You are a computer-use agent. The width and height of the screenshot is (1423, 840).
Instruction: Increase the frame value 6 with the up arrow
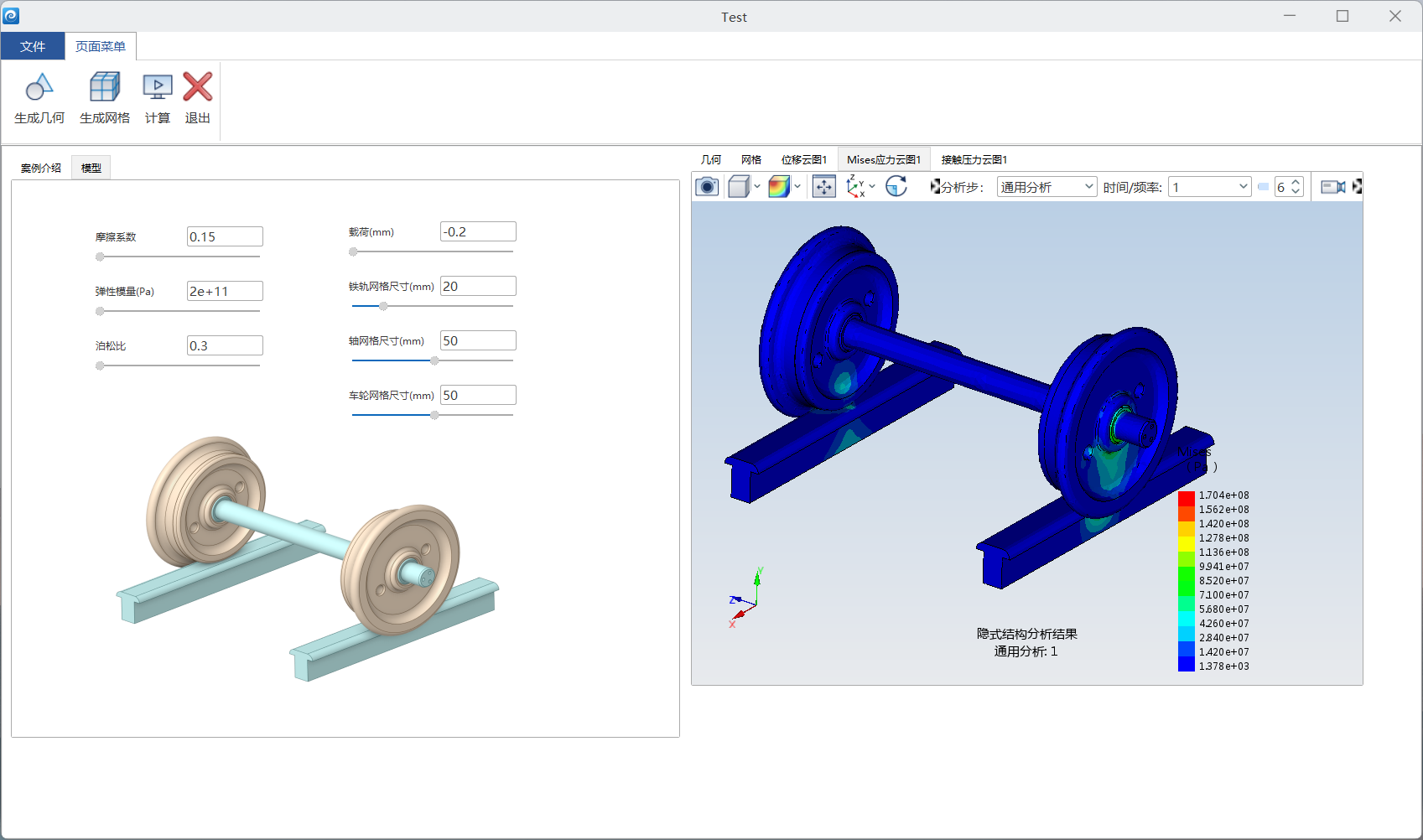[x=1296, y=182]
